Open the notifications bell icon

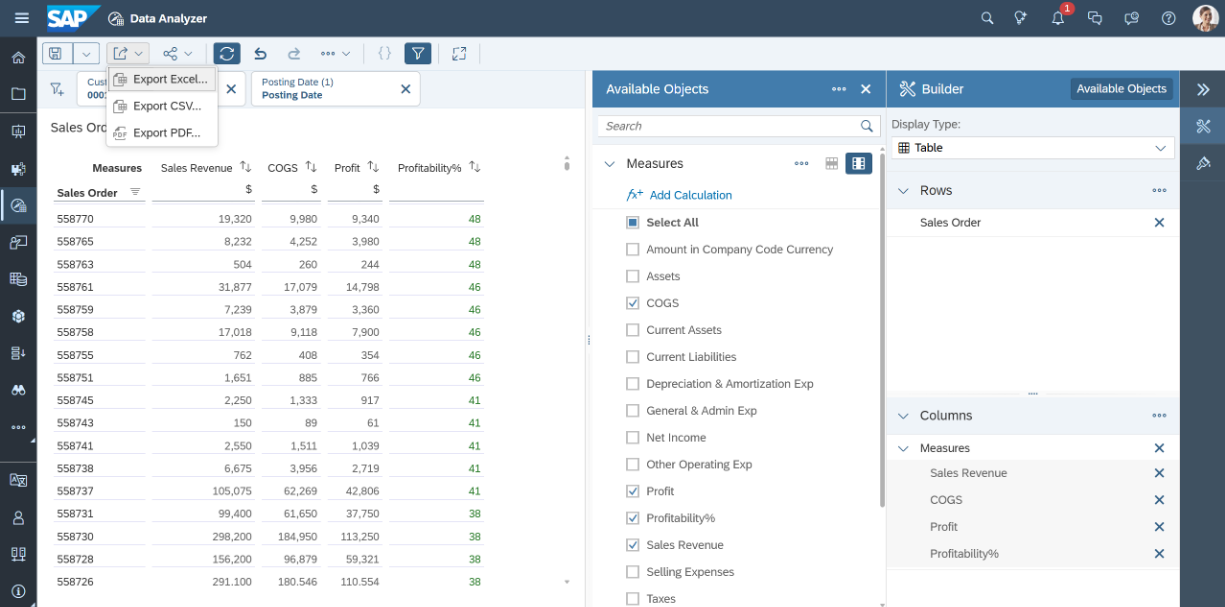click(x=1058, y=18)
